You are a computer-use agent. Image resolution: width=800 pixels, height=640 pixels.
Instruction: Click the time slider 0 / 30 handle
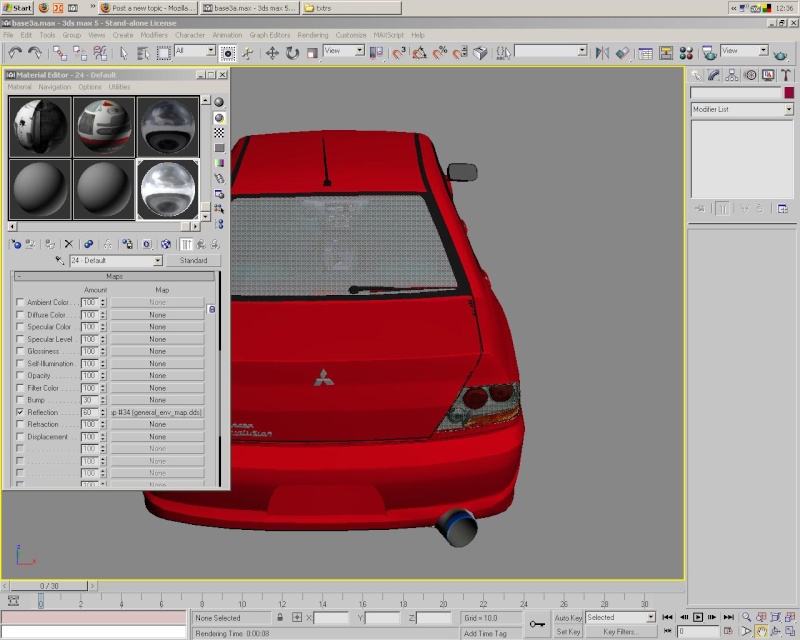click(49, 586)
